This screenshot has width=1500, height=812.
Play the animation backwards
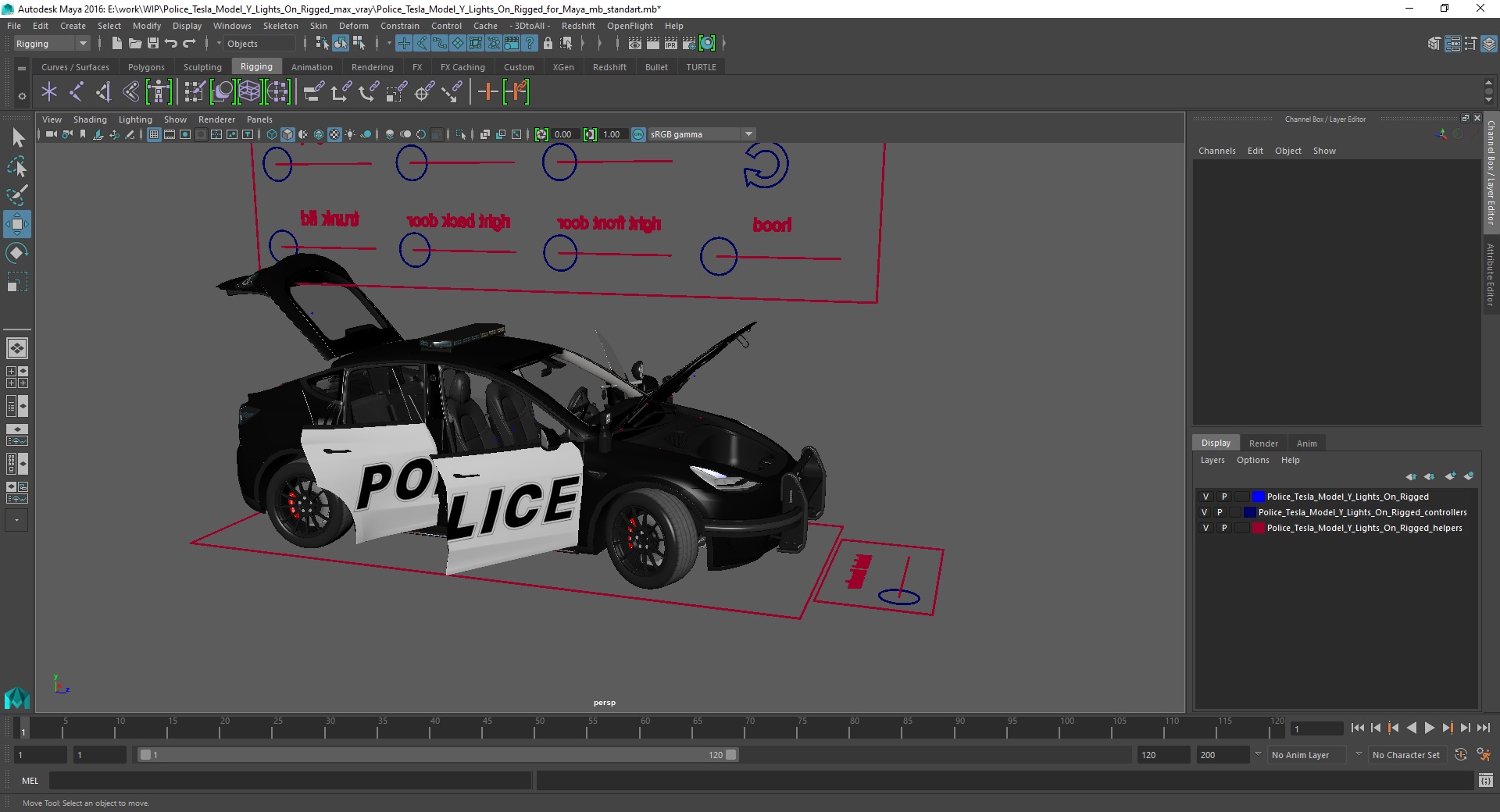(x=1411, y=728)
